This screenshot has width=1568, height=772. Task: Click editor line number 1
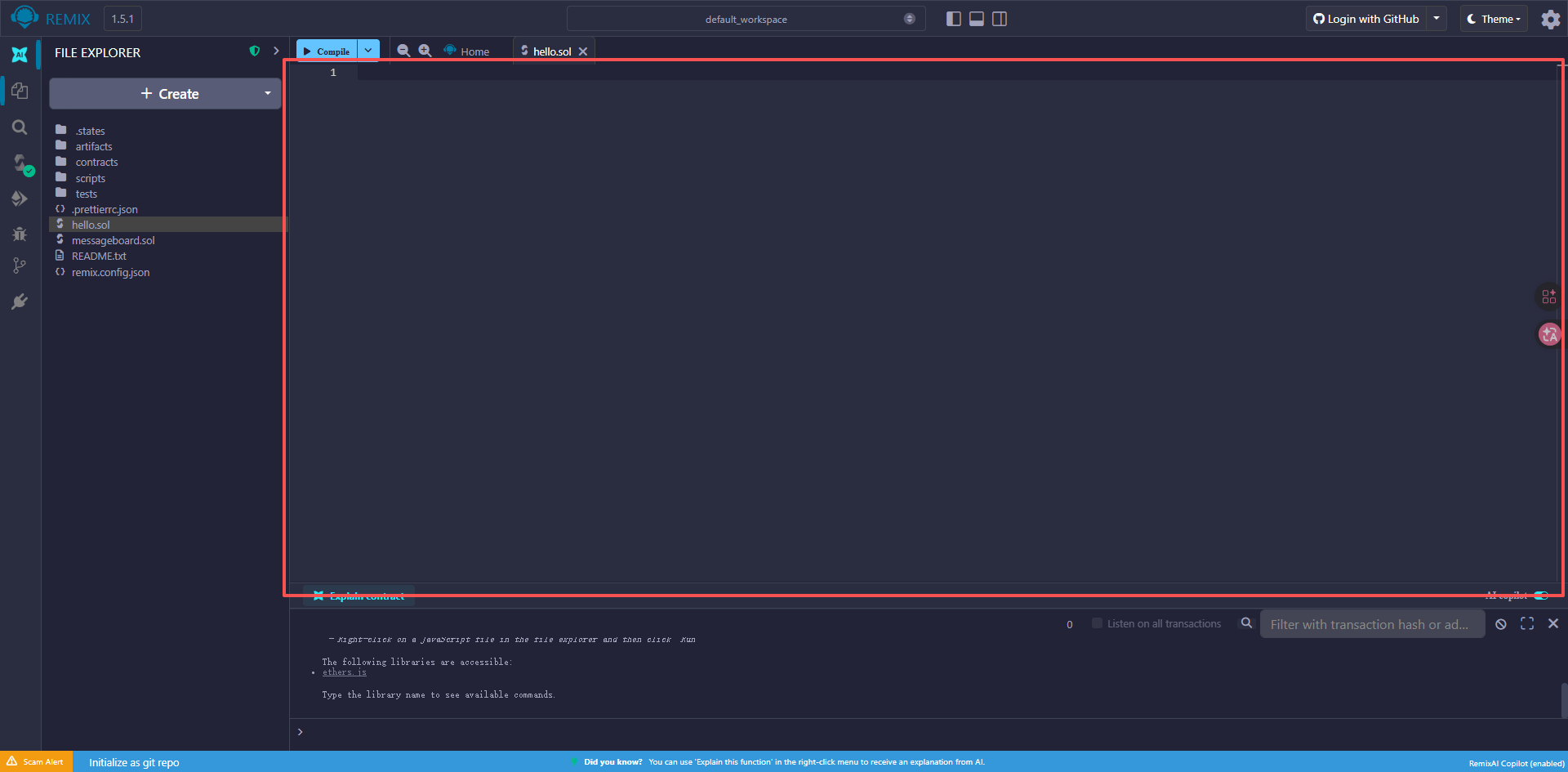333,73
